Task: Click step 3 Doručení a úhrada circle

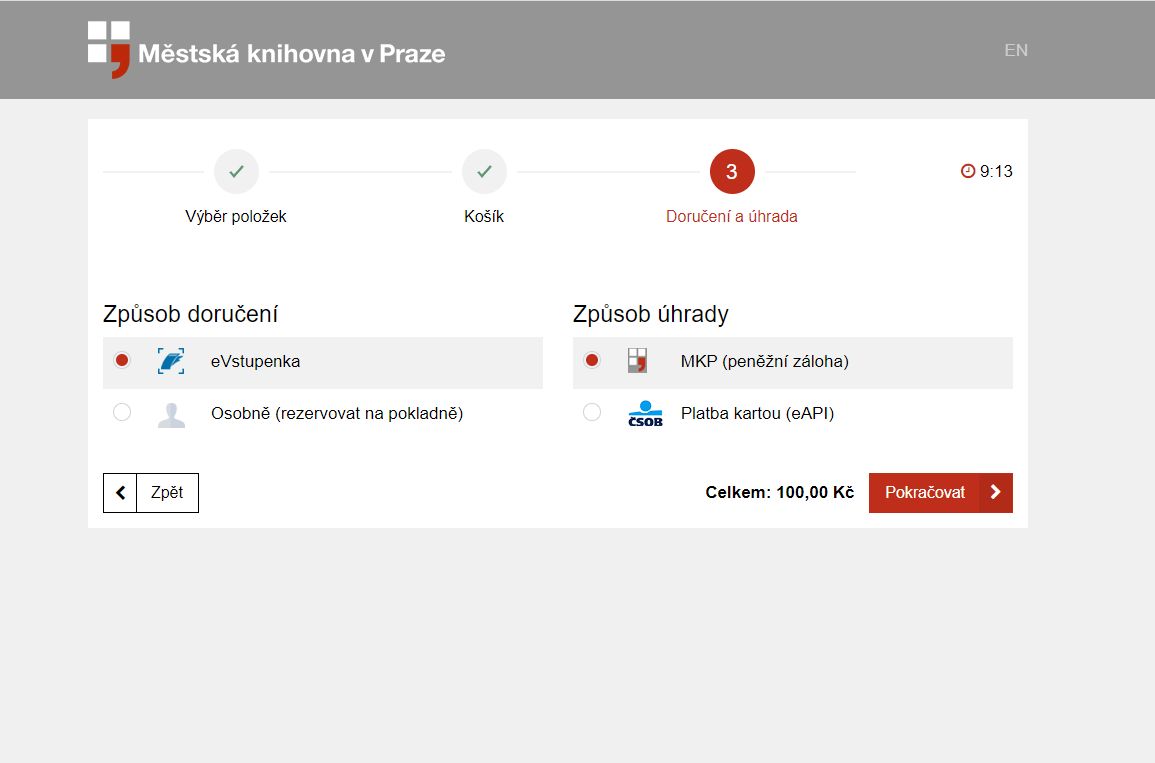Action: pyautogui.click(x=732, y=172)
